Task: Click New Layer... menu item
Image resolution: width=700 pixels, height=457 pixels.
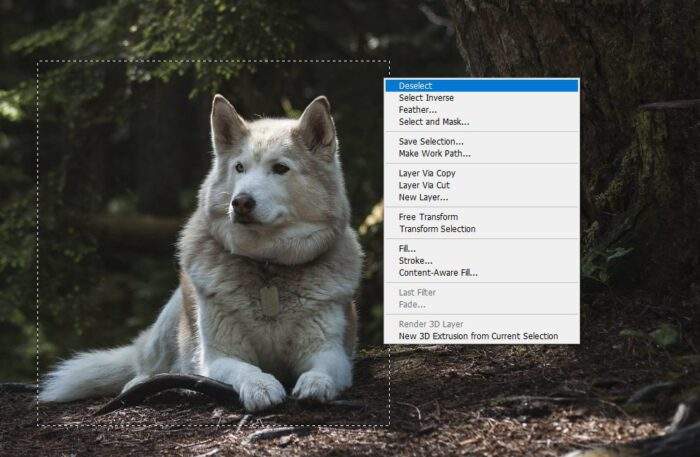Action: point(482,197)
